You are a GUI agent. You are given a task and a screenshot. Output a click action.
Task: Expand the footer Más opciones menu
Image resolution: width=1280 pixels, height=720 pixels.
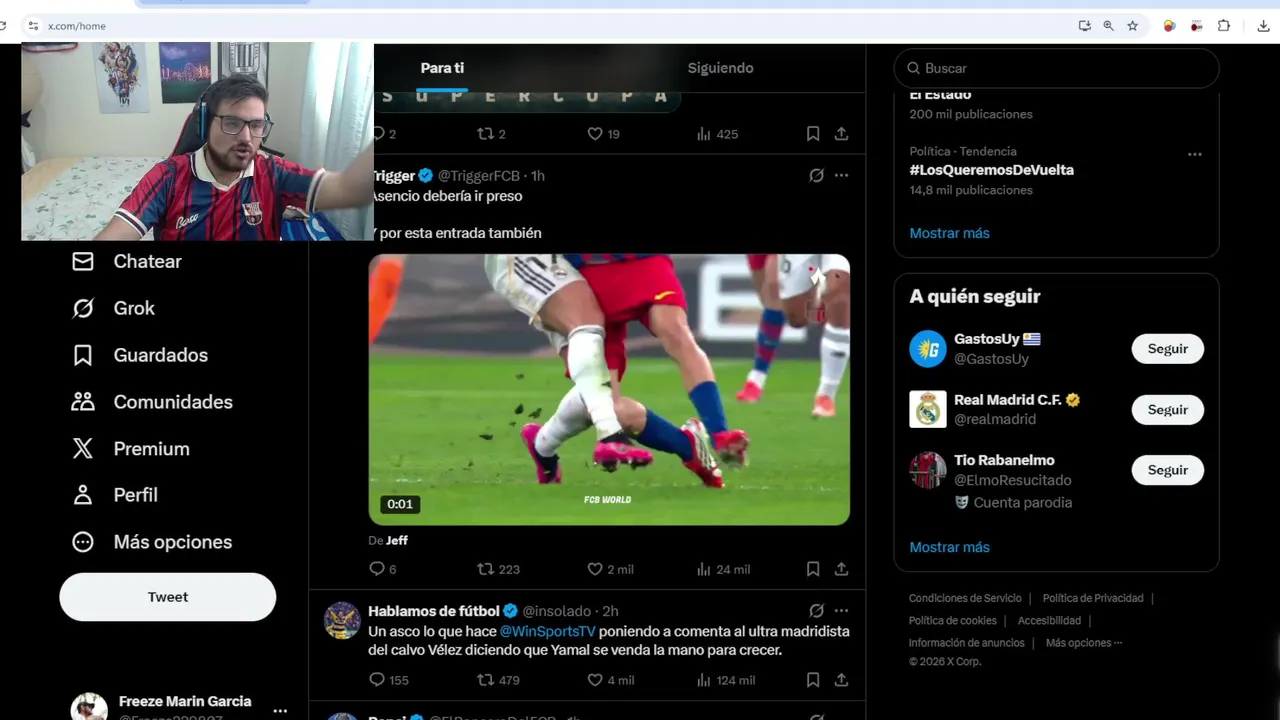[x=1084, y=643]
